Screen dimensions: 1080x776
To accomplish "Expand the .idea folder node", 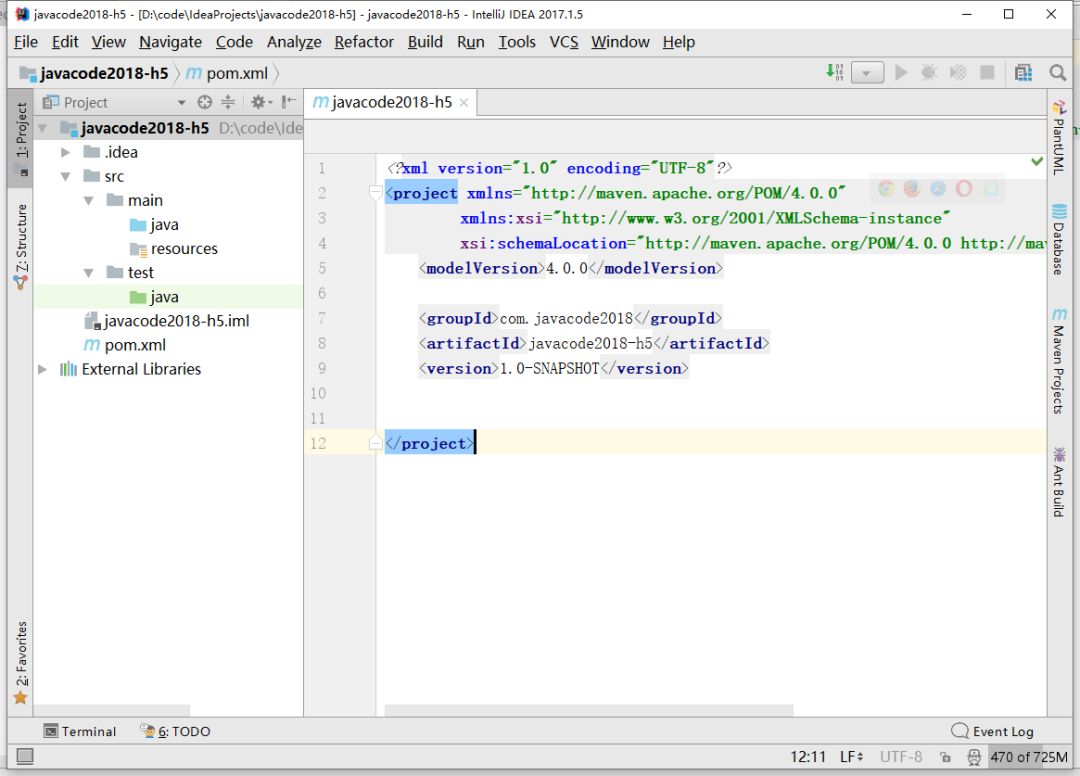I will (x=66, y=152).
